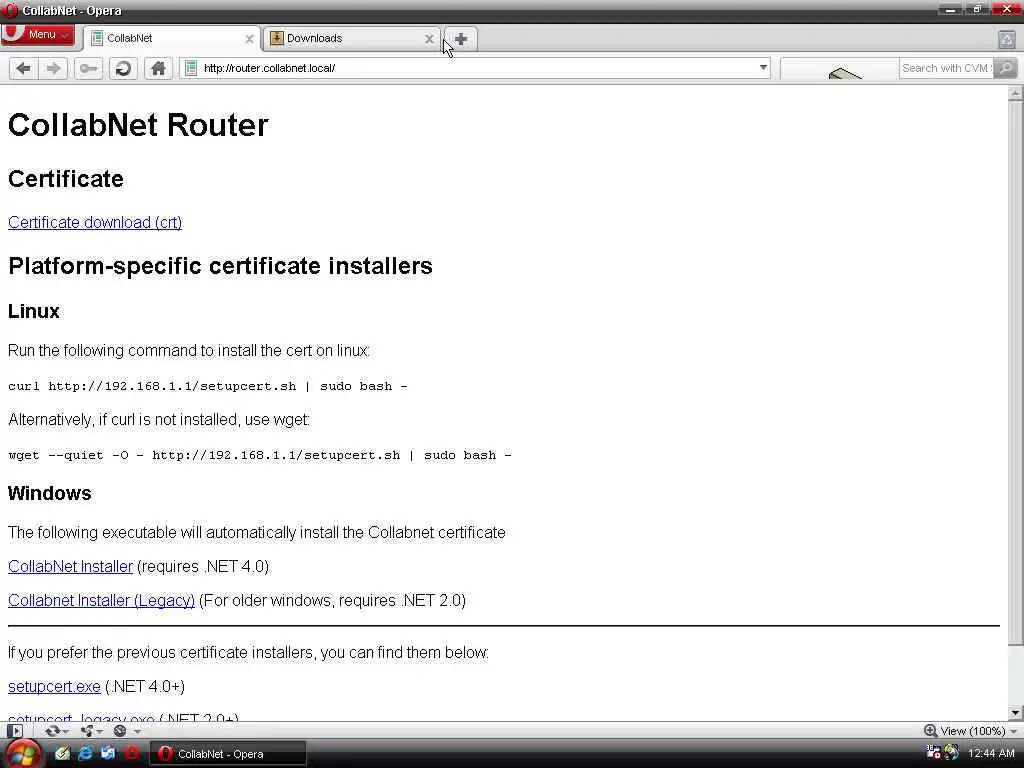
Task: Click the password wand key icon
Action: [88, 68]
